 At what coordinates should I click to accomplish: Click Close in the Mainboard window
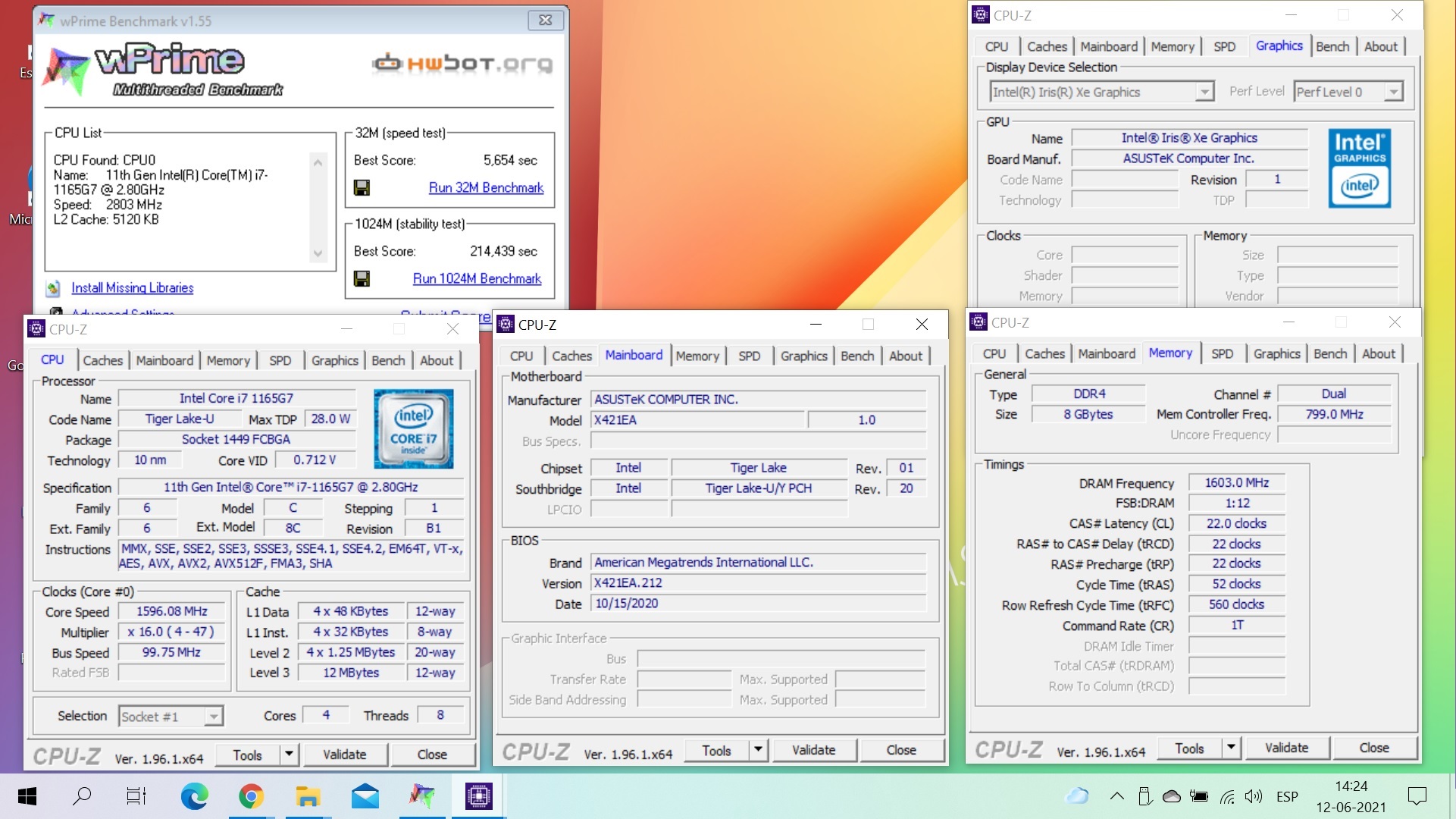[x=901, y=750]
